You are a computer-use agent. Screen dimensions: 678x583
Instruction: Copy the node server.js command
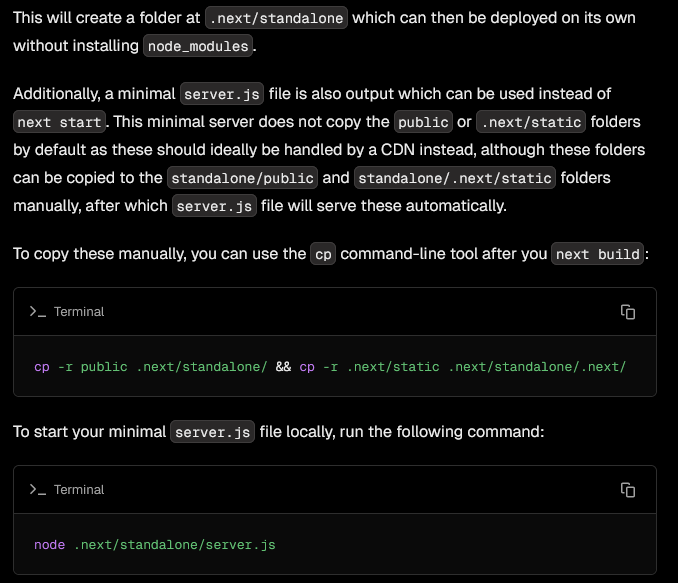[628, 490]
